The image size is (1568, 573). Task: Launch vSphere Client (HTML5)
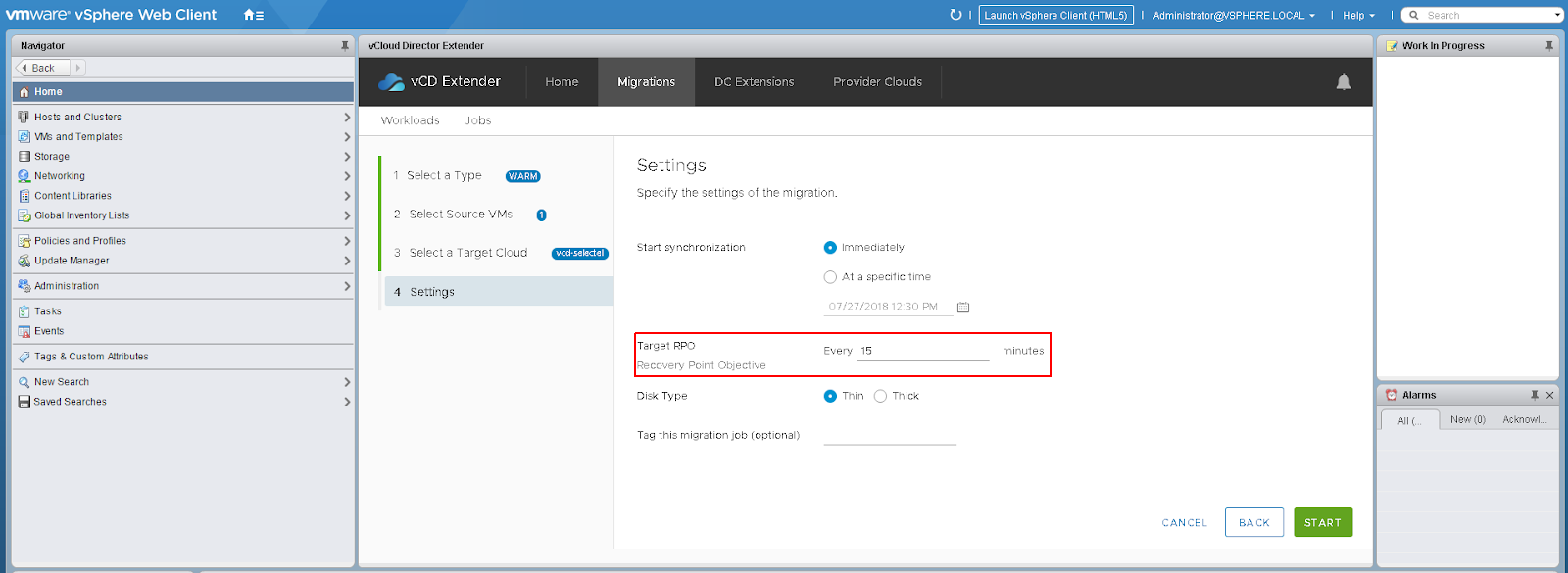click(x=1056, y=15)
